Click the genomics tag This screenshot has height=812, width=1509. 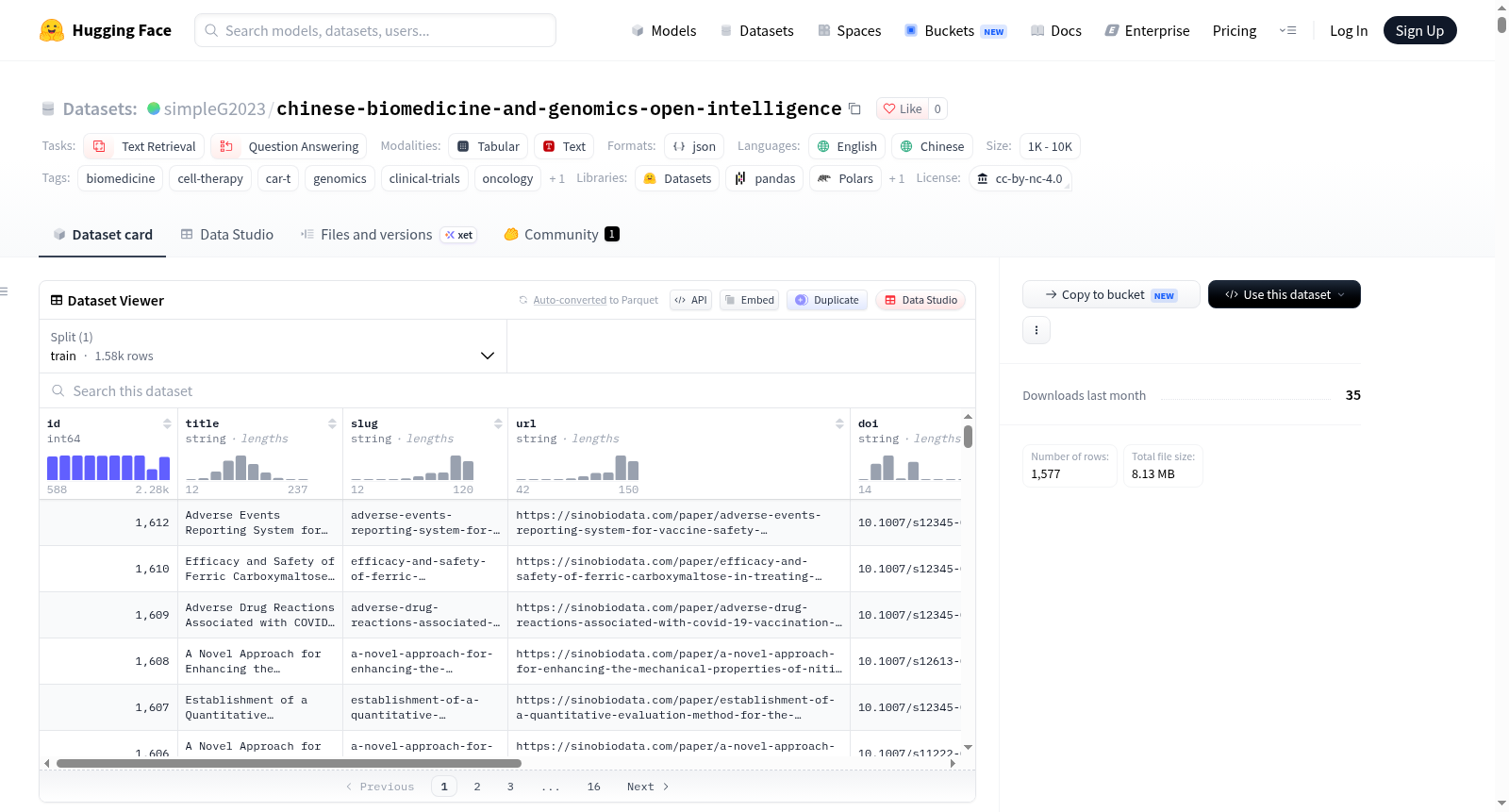click(340, 178)
